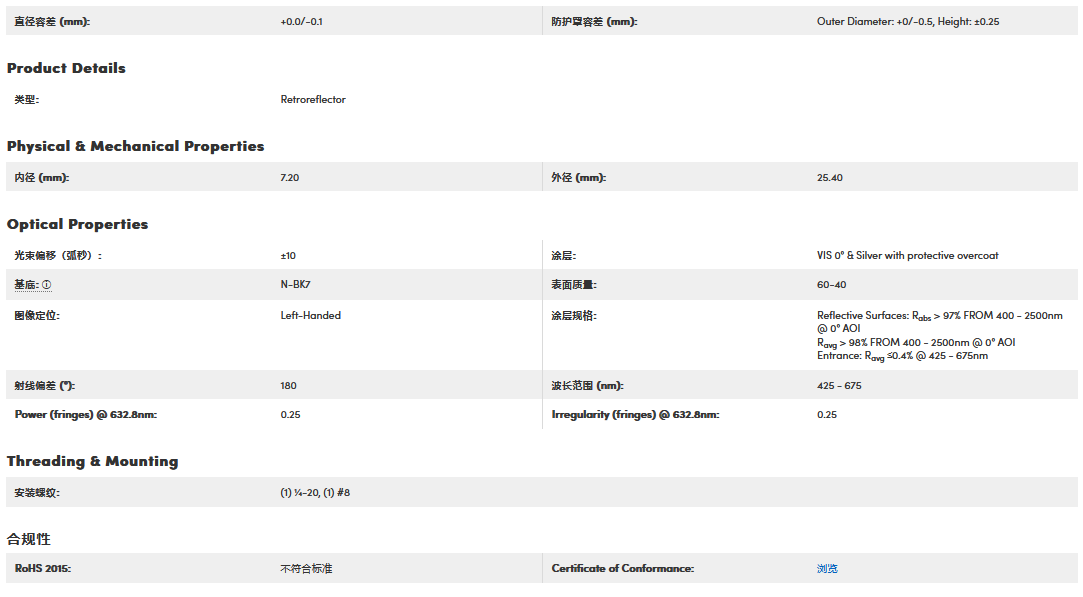Select the Retroreflector type value
1083x597 pixels.
pyautogui.click(x=313, y=100)
